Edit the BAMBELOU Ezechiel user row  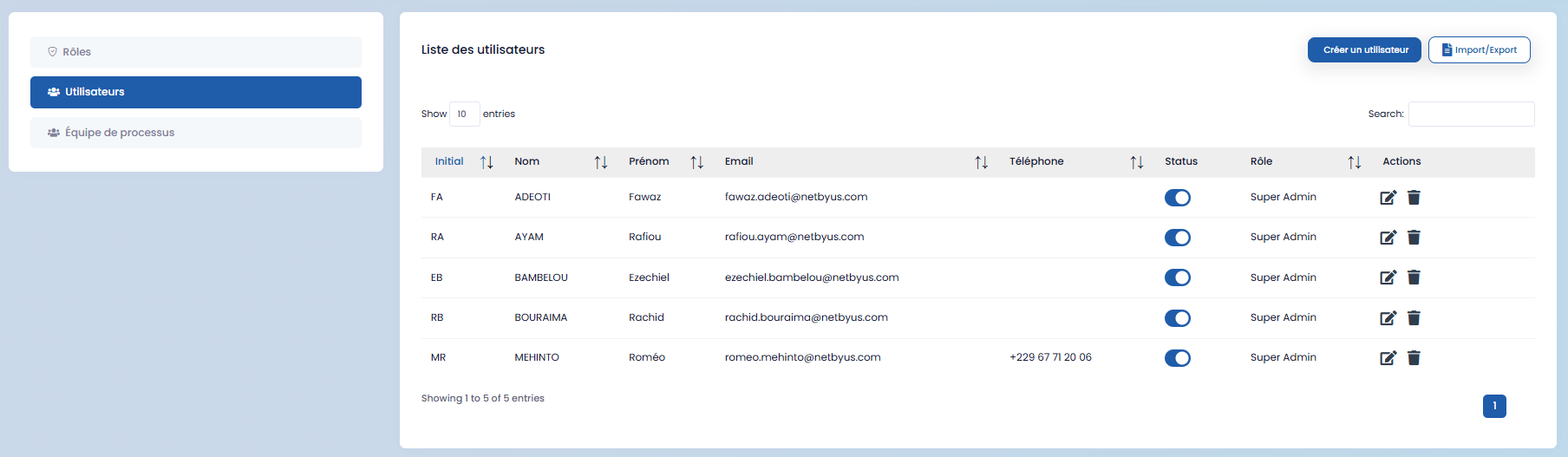click(x=1388, y=277)
